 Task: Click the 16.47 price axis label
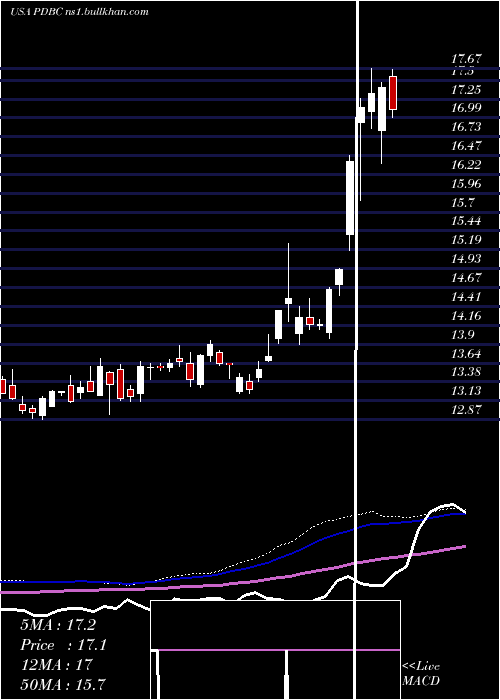tap(466, 146)
